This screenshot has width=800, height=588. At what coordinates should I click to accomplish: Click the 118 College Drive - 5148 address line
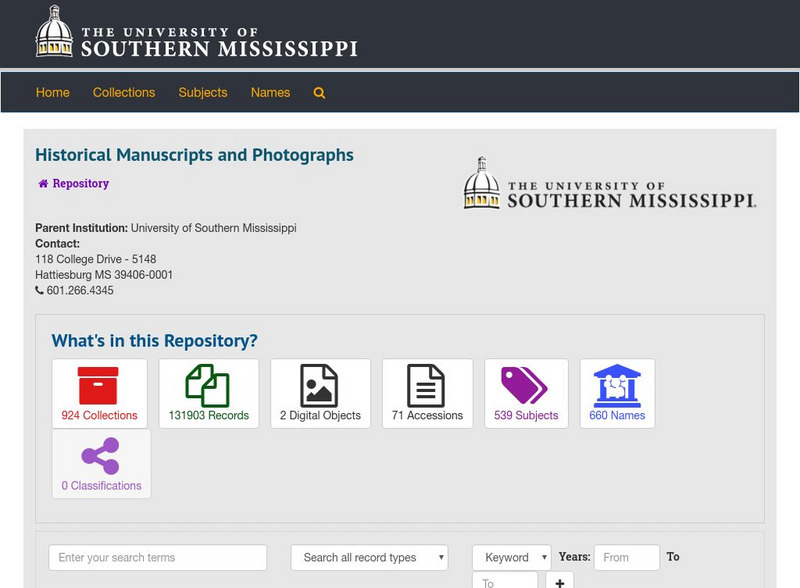point(96,259)
